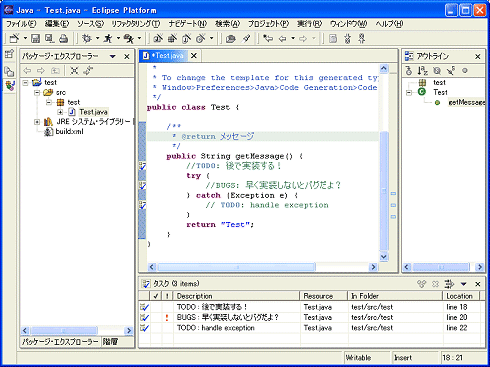Viewport: 490px width, 367px height.
Task: Save the file with the floppy disk icon
Action: coord(35,39)
